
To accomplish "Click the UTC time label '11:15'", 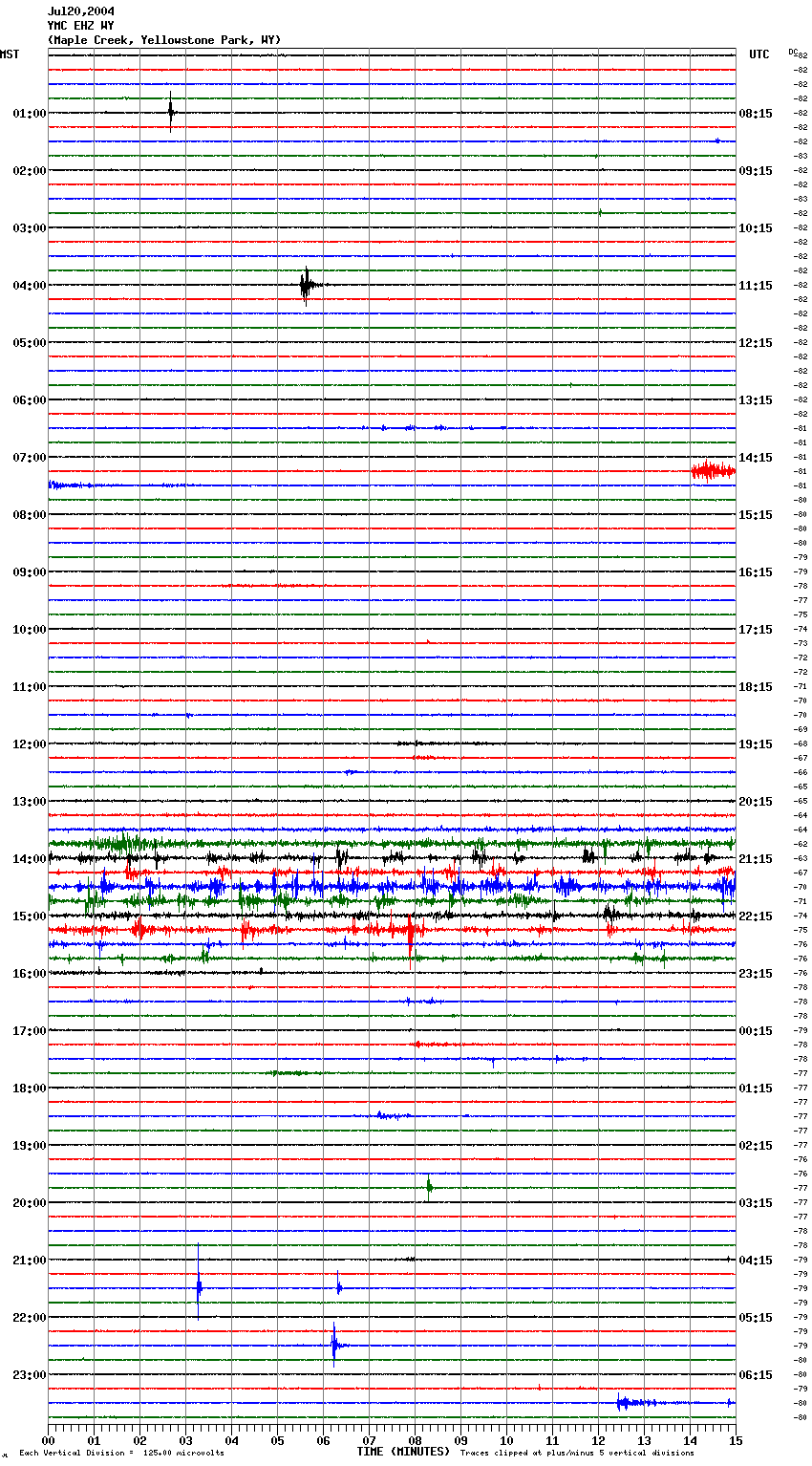I will click(756, 286).
